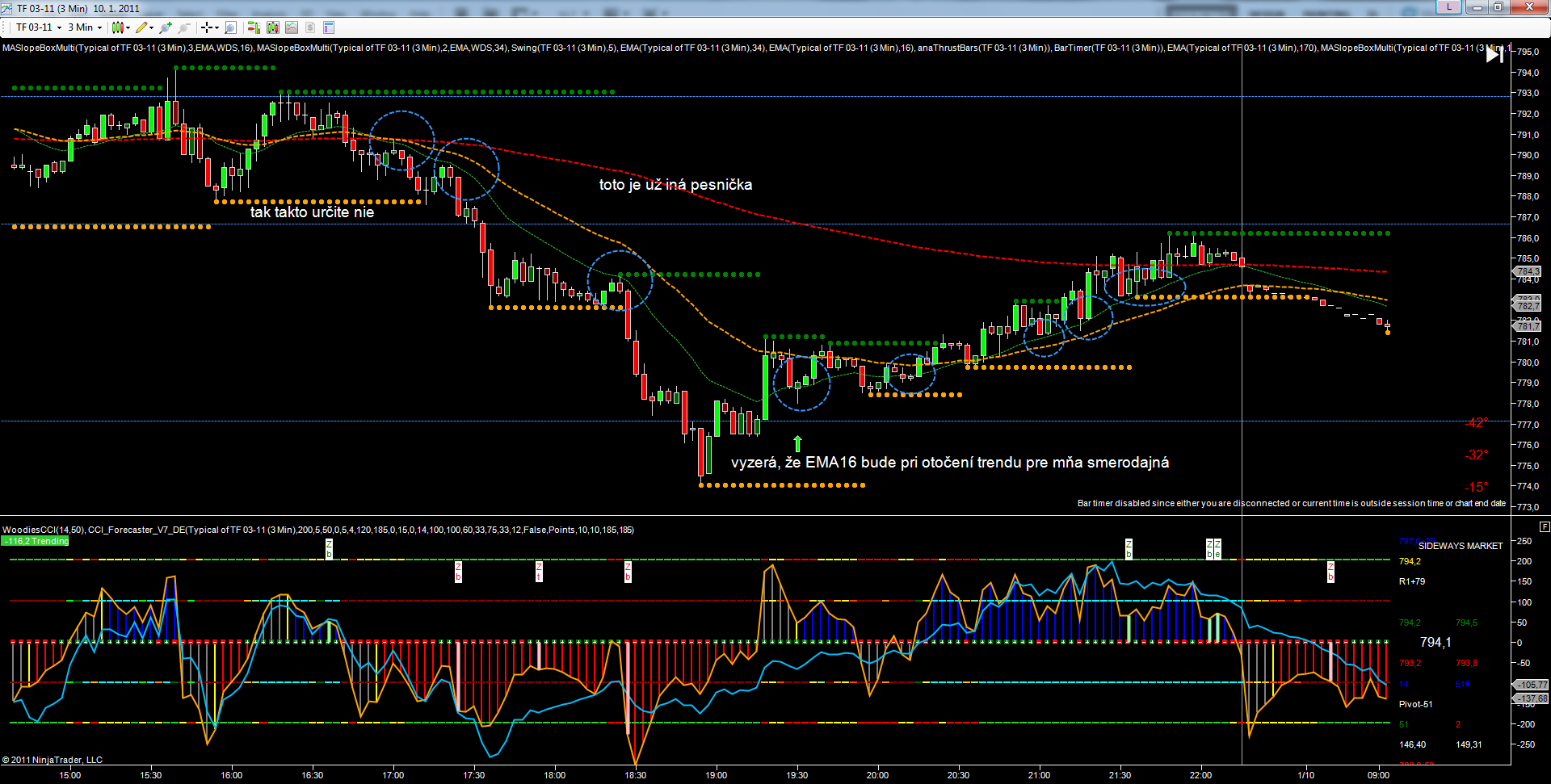
Task: Toggle the F button on CCI panel
Action: (1545, 526)
